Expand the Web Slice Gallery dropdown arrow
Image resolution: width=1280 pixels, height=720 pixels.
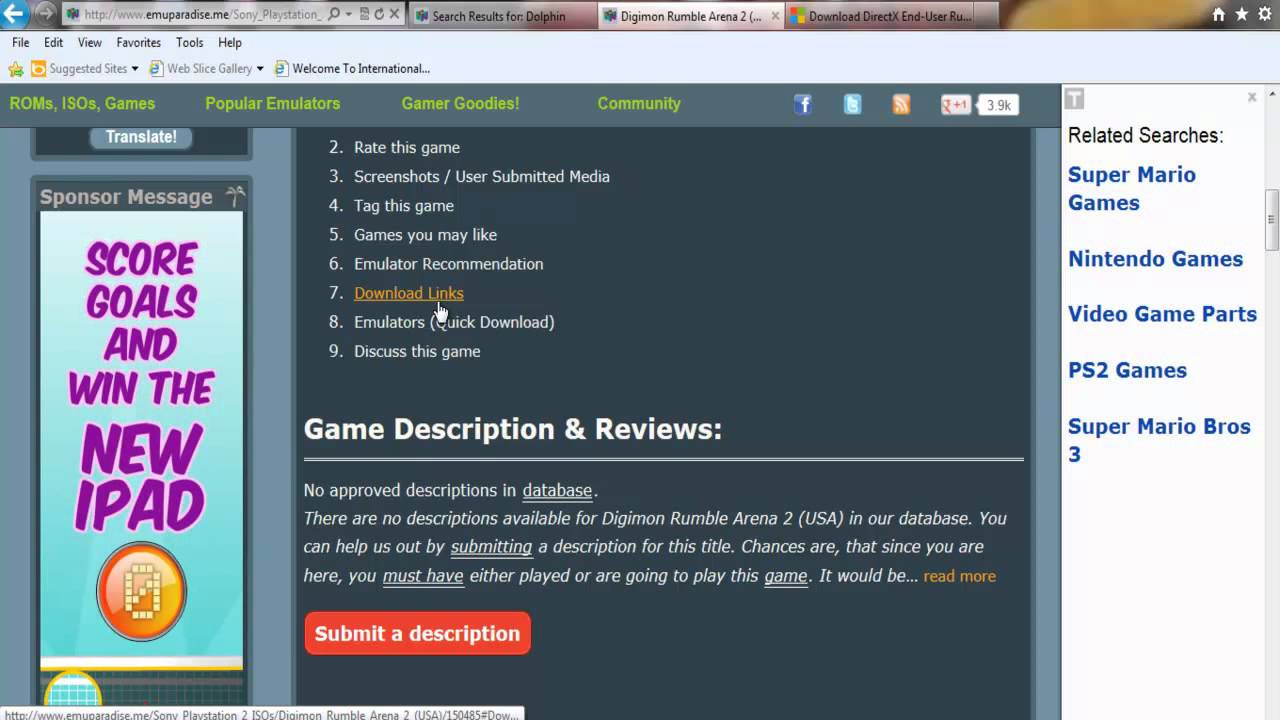[x=260, y=69]
